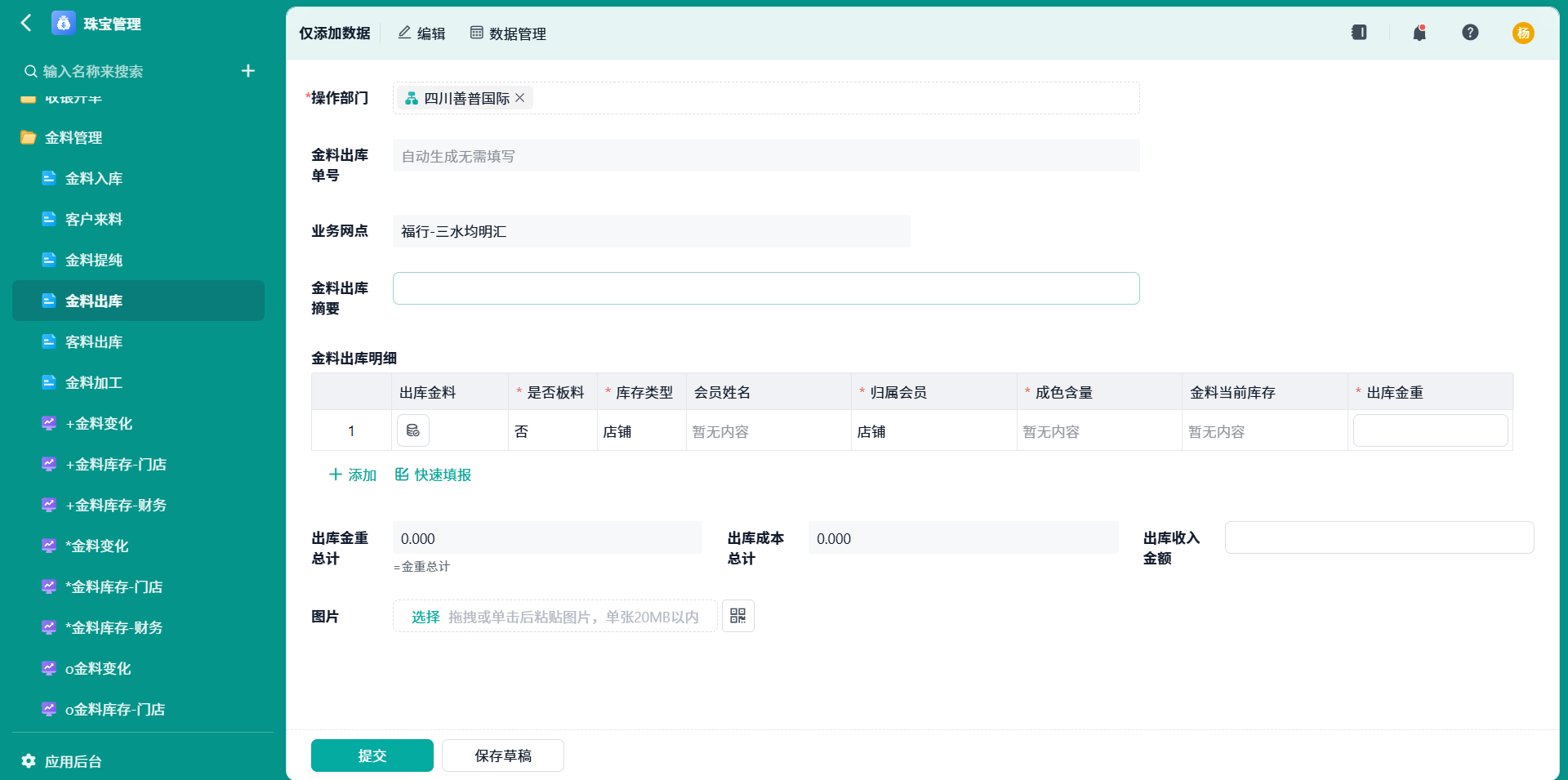Open the user avatar 杨
Screen dimensions: 1568x780
coord(1523,33)
